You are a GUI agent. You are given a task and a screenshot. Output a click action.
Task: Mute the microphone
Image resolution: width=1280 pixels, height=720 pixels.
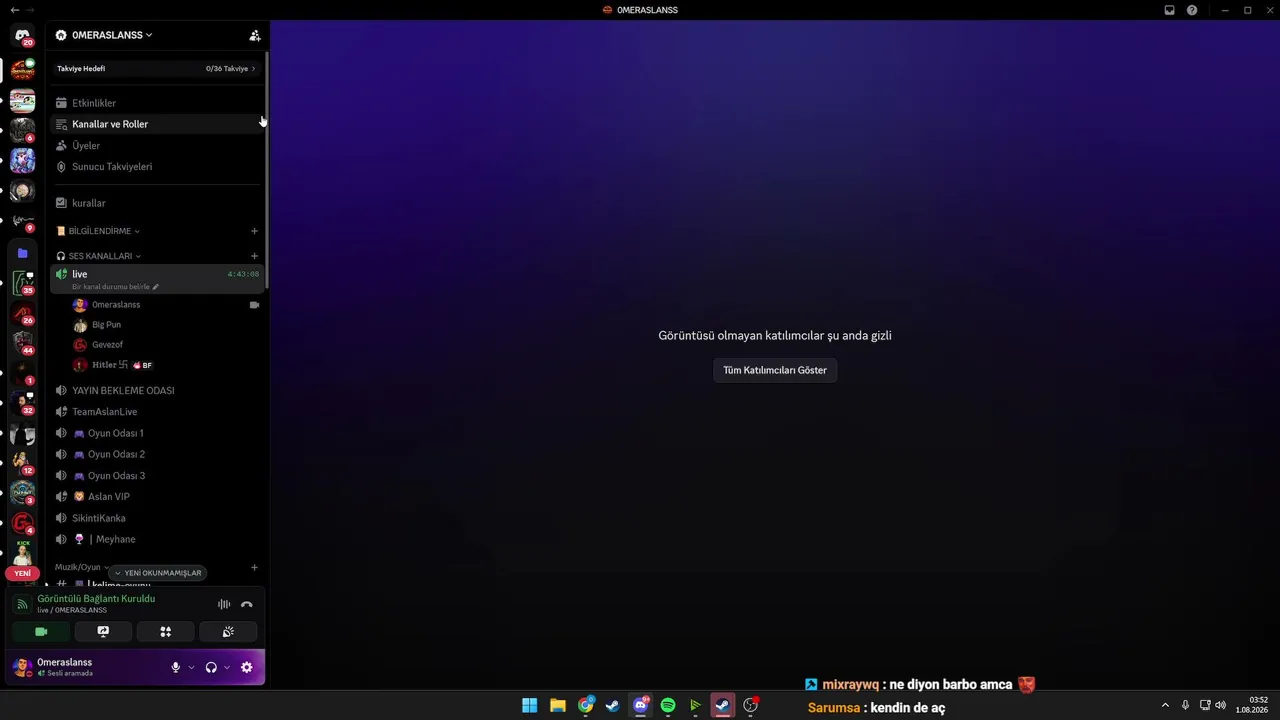pos(176,667)
